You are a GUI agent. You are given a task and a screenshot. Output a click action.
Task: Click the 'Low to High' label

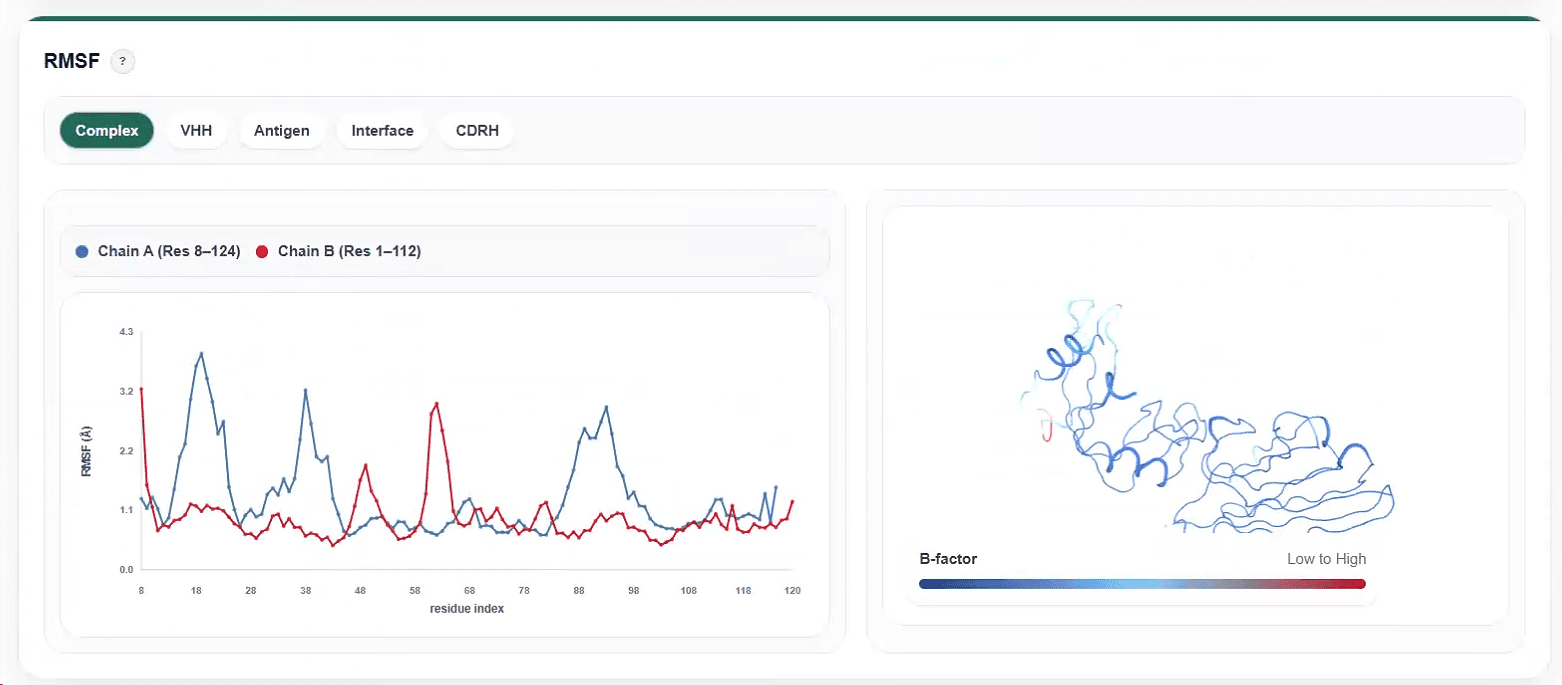(1326, 559)
